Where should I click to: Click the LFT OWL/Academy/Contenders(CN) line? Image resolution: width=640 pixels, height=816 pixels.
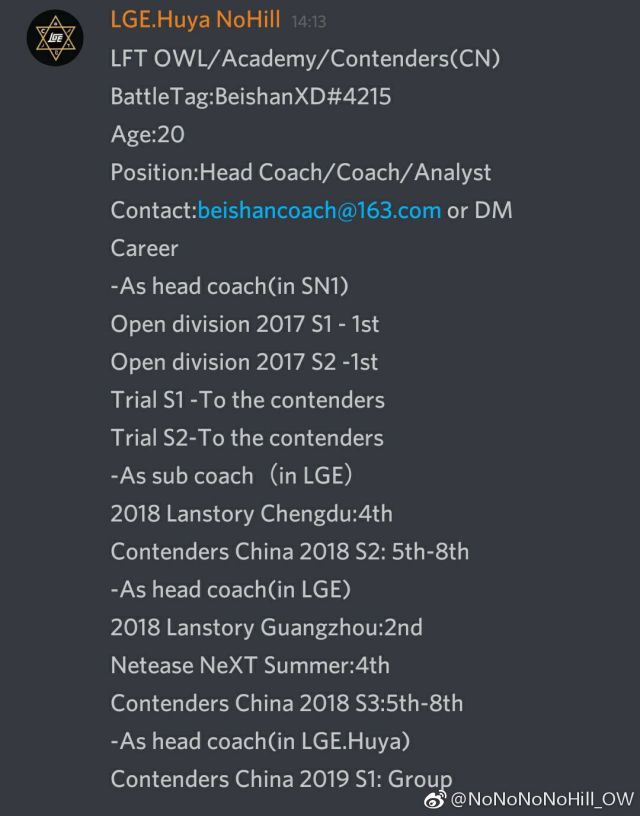tap(305, 59)
